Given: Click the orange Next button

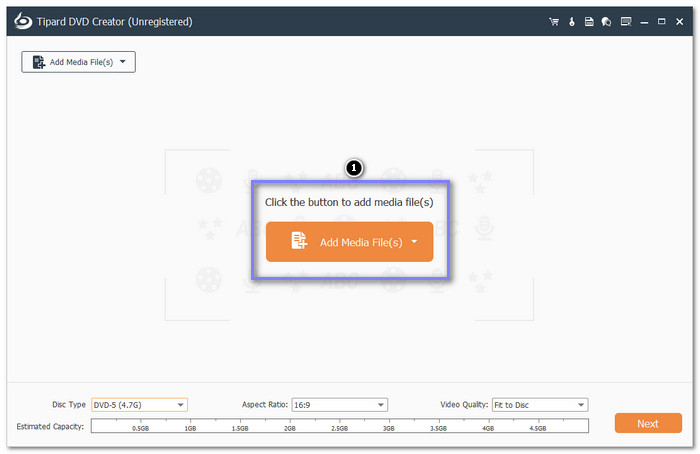Looking at the screenshot, I should click(648, 423).
